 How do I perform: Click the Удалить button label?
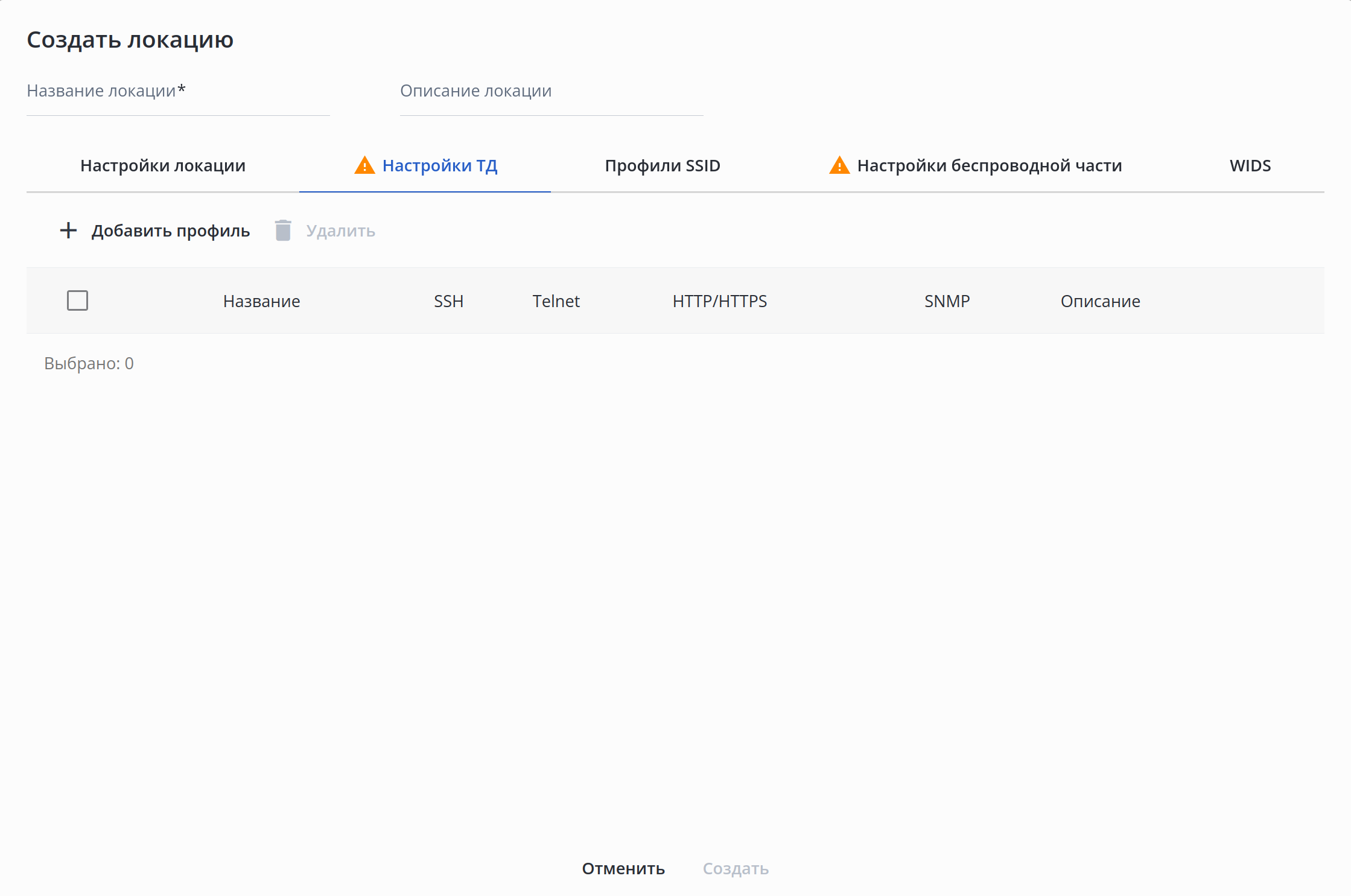[340, 231]
